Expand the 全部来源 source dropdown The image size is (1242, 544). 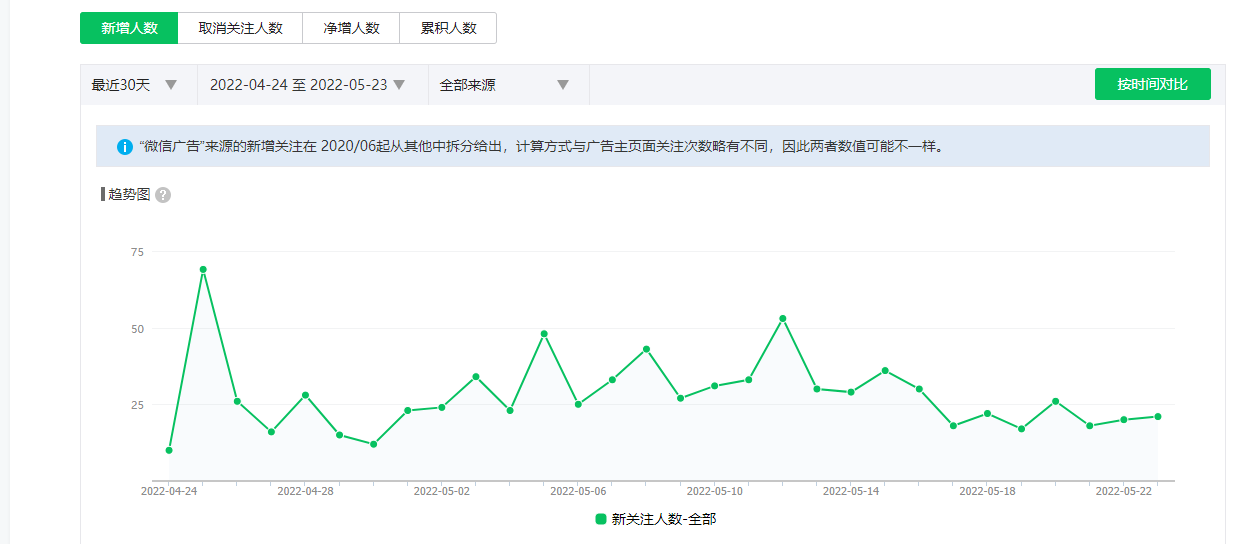(504, 85)
